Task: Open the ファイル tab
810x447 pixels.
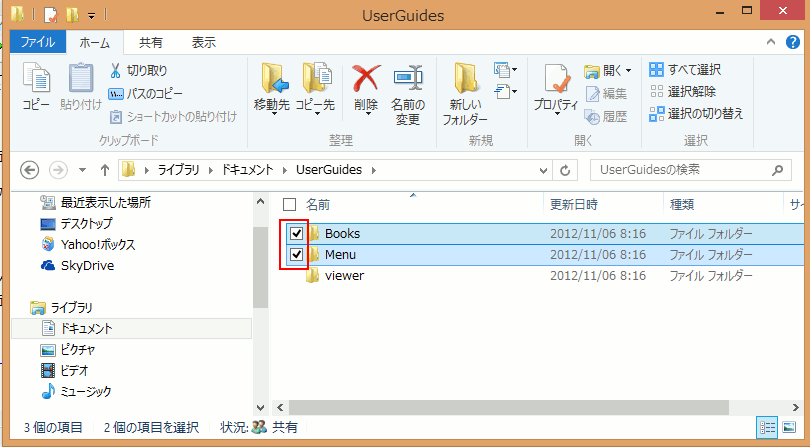Action: tap(37, 43)
